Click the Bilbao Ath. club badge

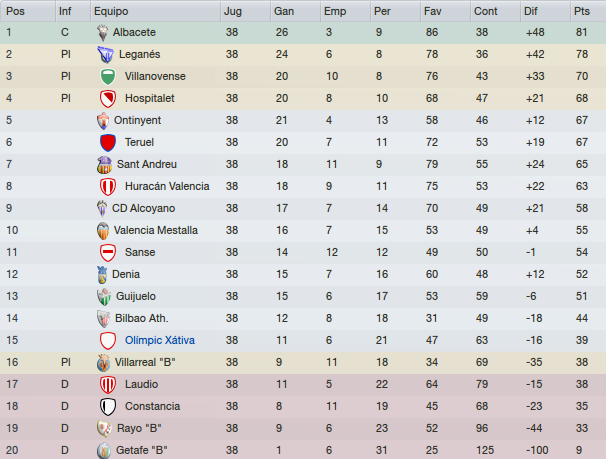[104, 319]
